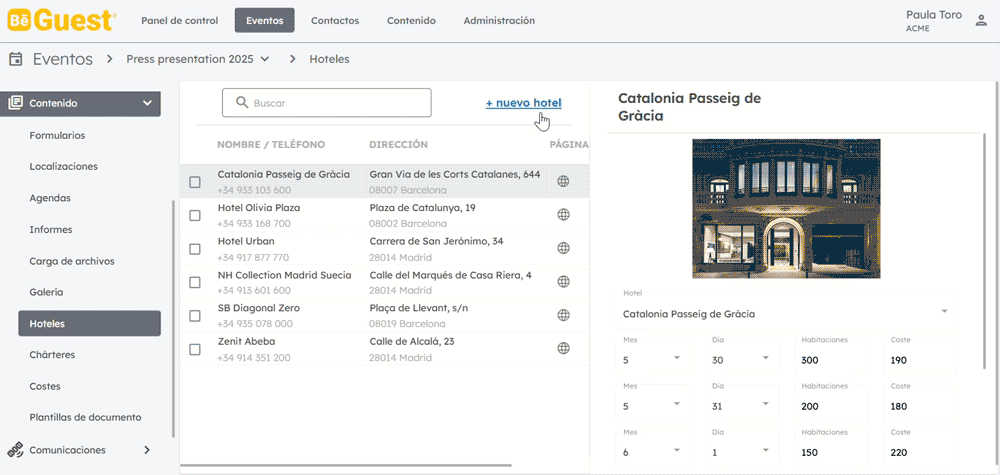The width and height of the screenshot is (1000, 475).
Task: Switch to the Eventos top tab
Action: [x=265, y=20]
